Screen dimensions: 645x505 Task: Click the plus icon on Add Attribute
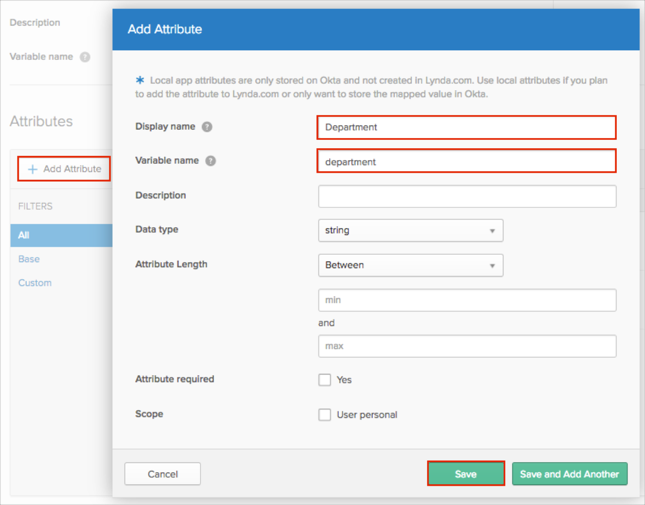[32, 169]
